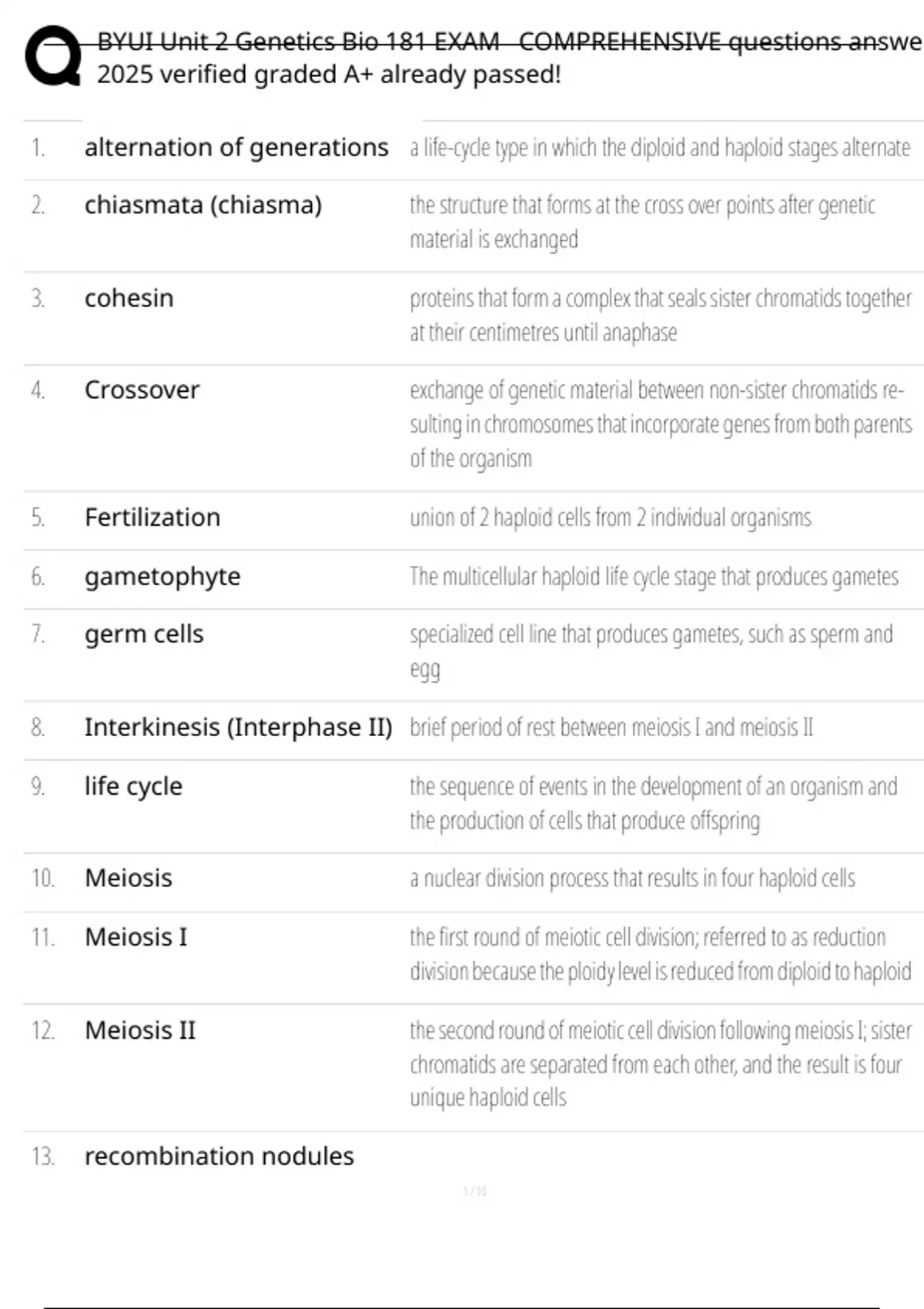Select 'Interkinesis (Interphase II)' term
Viewport: 924px width, 1309px height.
238,727
